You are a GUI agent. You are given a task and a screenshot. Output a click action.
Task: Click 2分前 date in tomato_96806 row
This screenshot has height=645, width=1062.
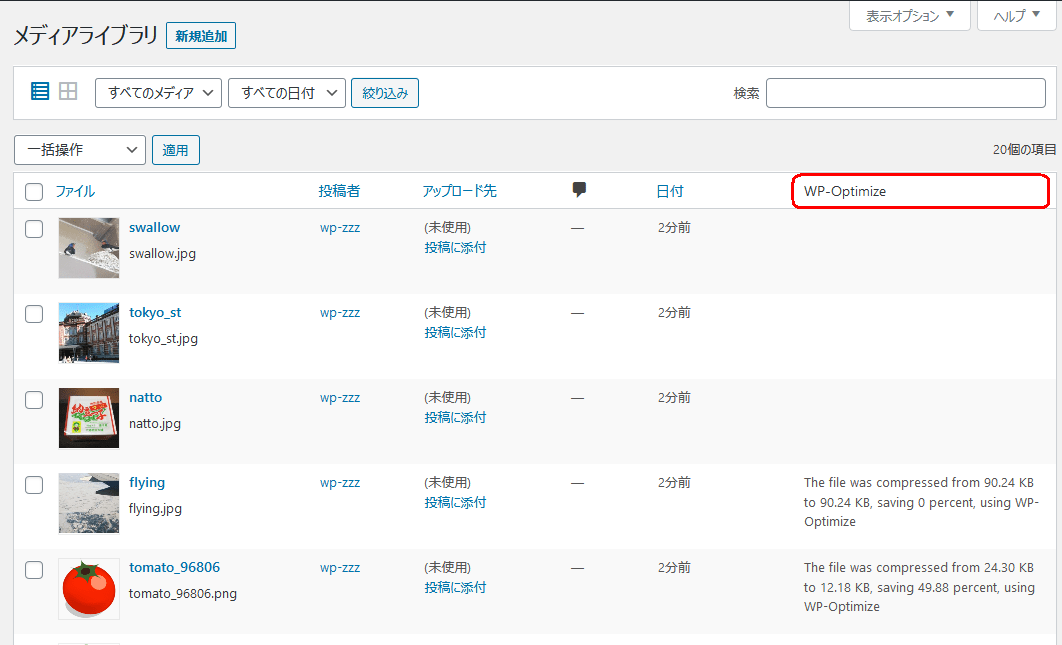pyautogui.click(x=674, y=567)
